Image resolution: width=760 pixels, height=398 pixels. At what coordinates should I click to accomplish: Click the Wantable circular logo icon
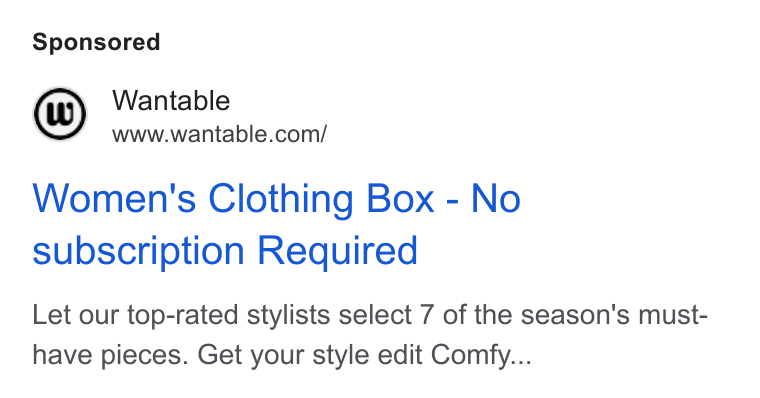60,114
